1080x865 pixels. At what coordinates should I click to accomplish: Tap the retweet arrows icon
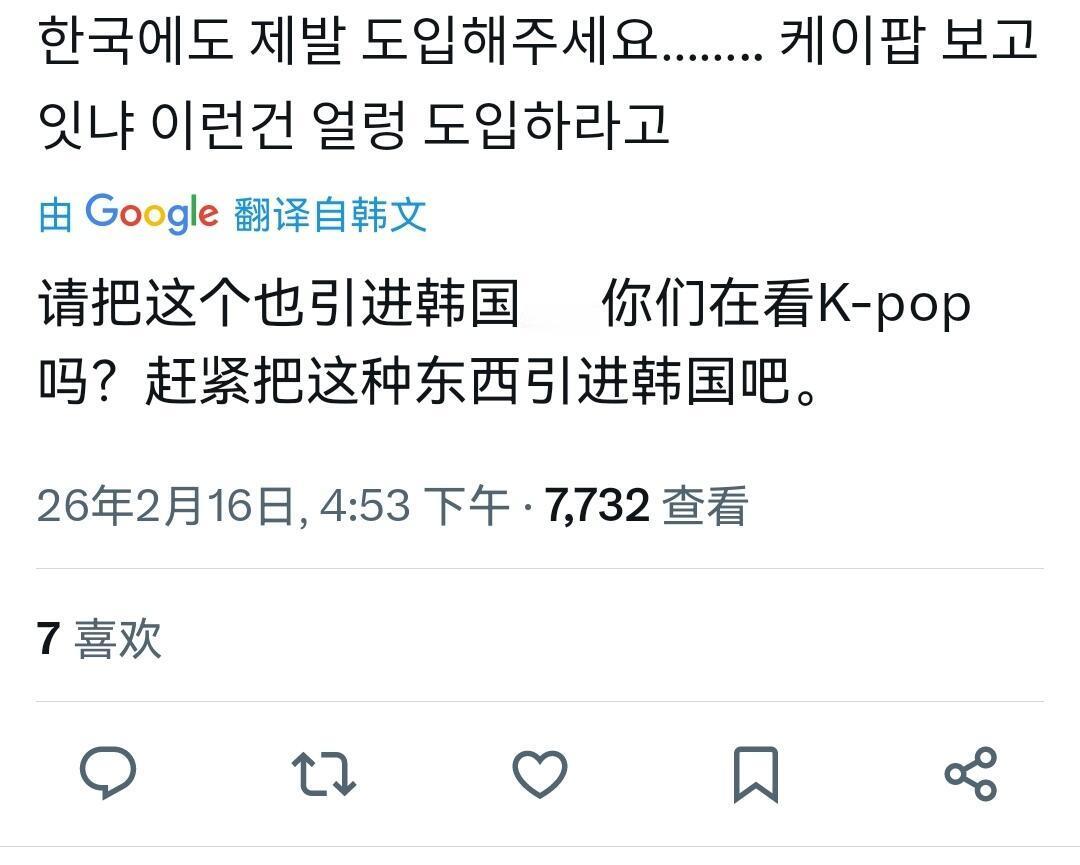(324, 774)
